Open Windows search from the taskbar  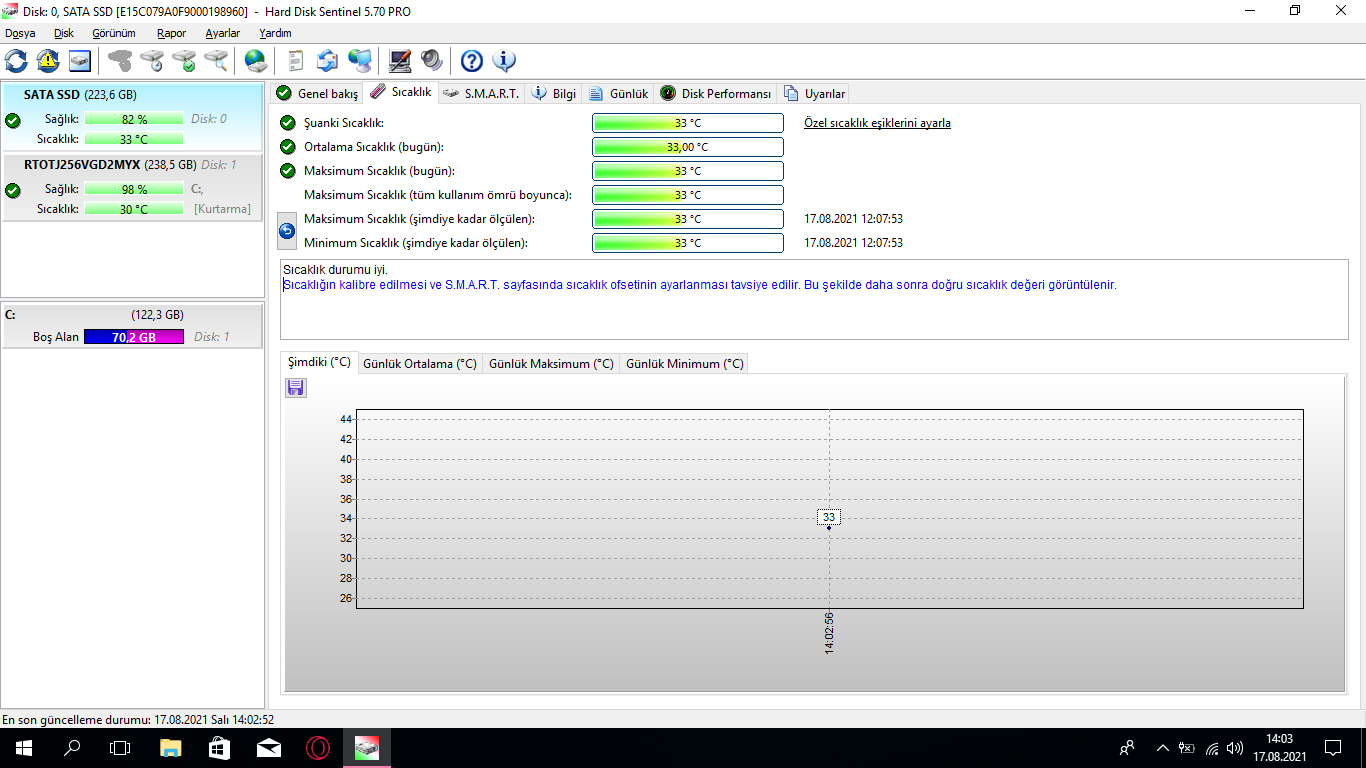72,748
